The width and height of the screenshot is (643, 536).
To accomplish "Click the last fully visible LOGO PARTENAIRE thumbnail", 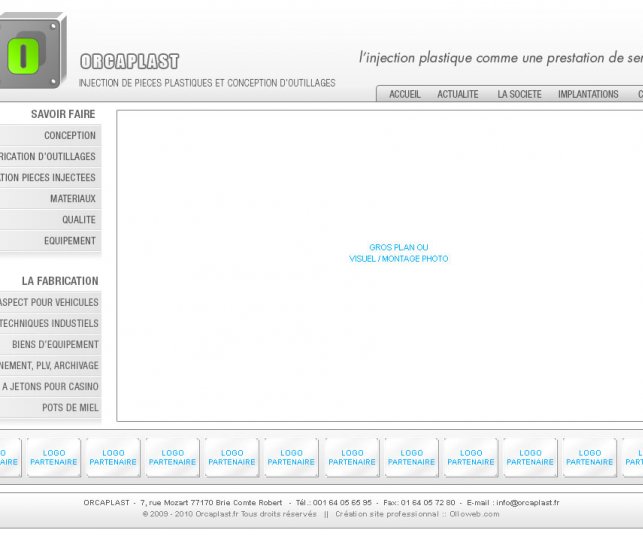I will tap(589, 457).
